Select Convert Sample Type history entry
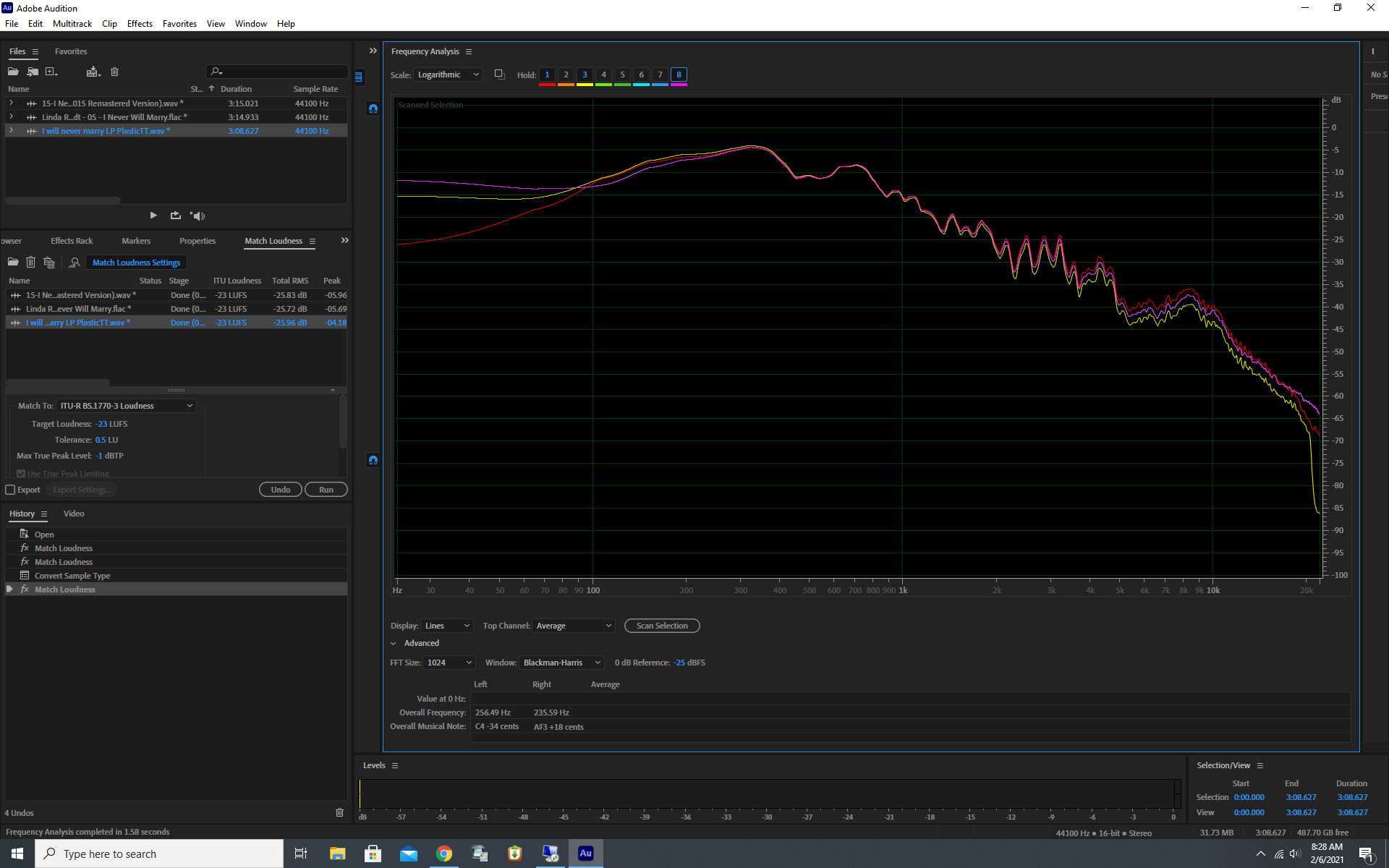The width and height of the screenshot is (1389, 868). tap(176, 576)
